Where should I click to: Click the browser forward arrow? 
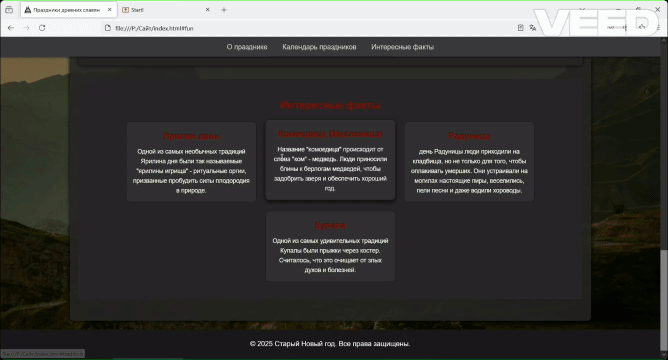pyautogui.click(x=26, y=28)
